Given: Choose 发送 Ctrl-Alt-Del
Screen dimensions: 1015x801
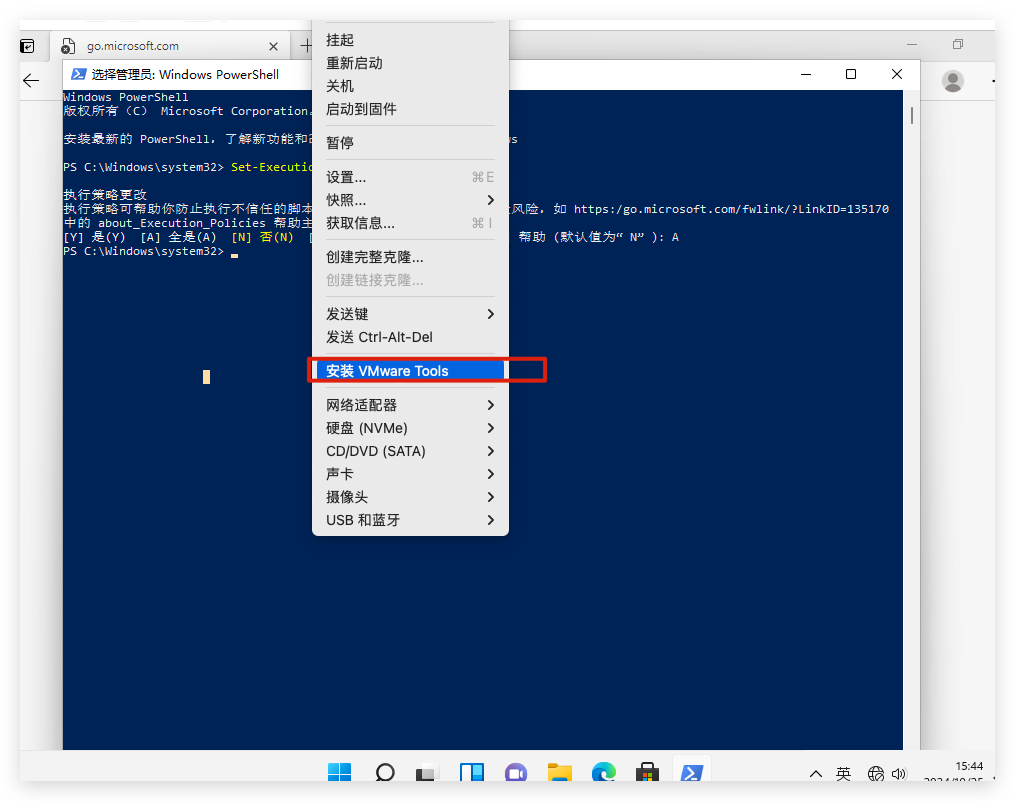Looking at the screenshot, I should tap(410, 337).
